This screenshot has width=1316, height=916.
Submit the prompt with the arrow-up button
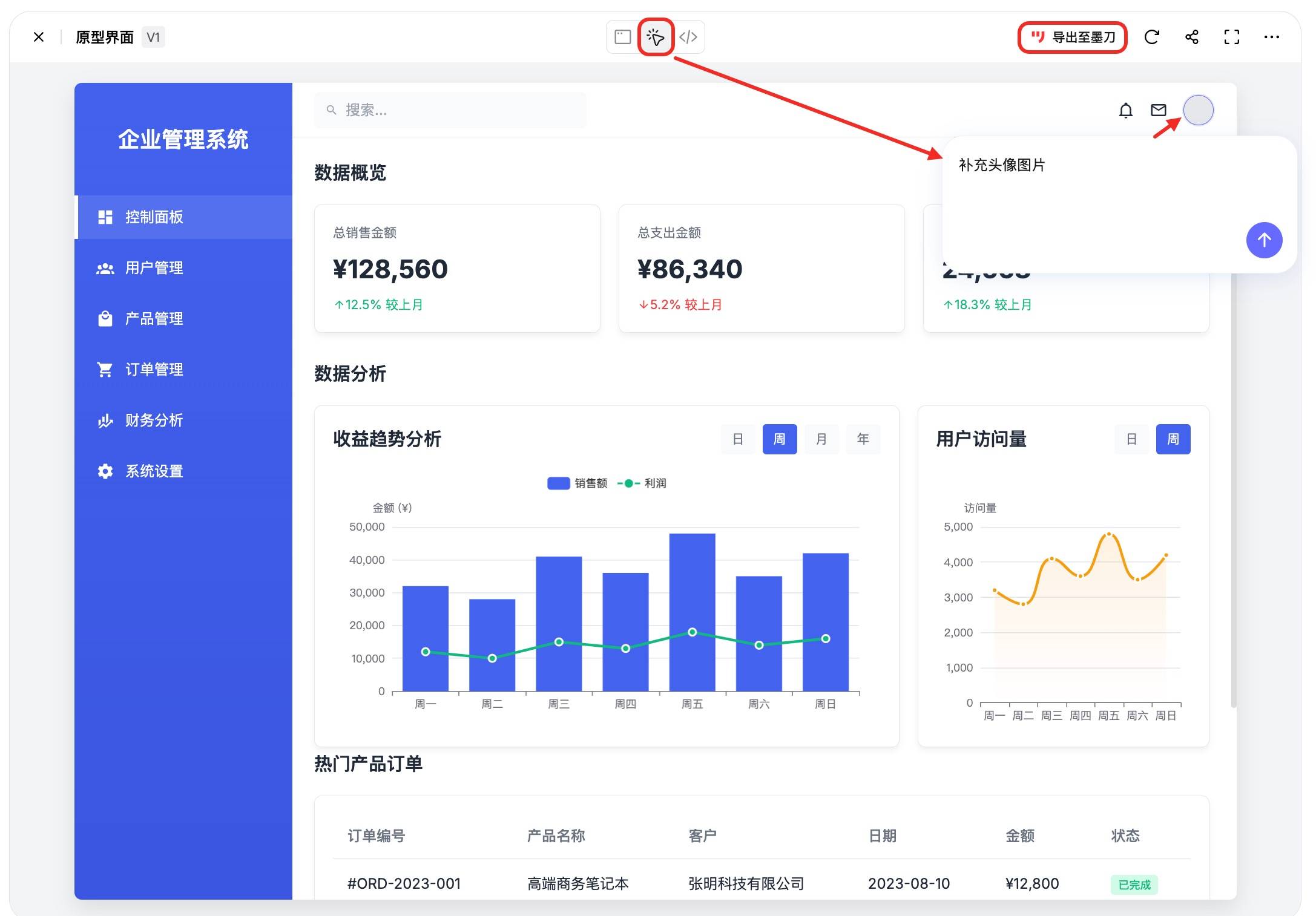click(x=1264, y=240)
